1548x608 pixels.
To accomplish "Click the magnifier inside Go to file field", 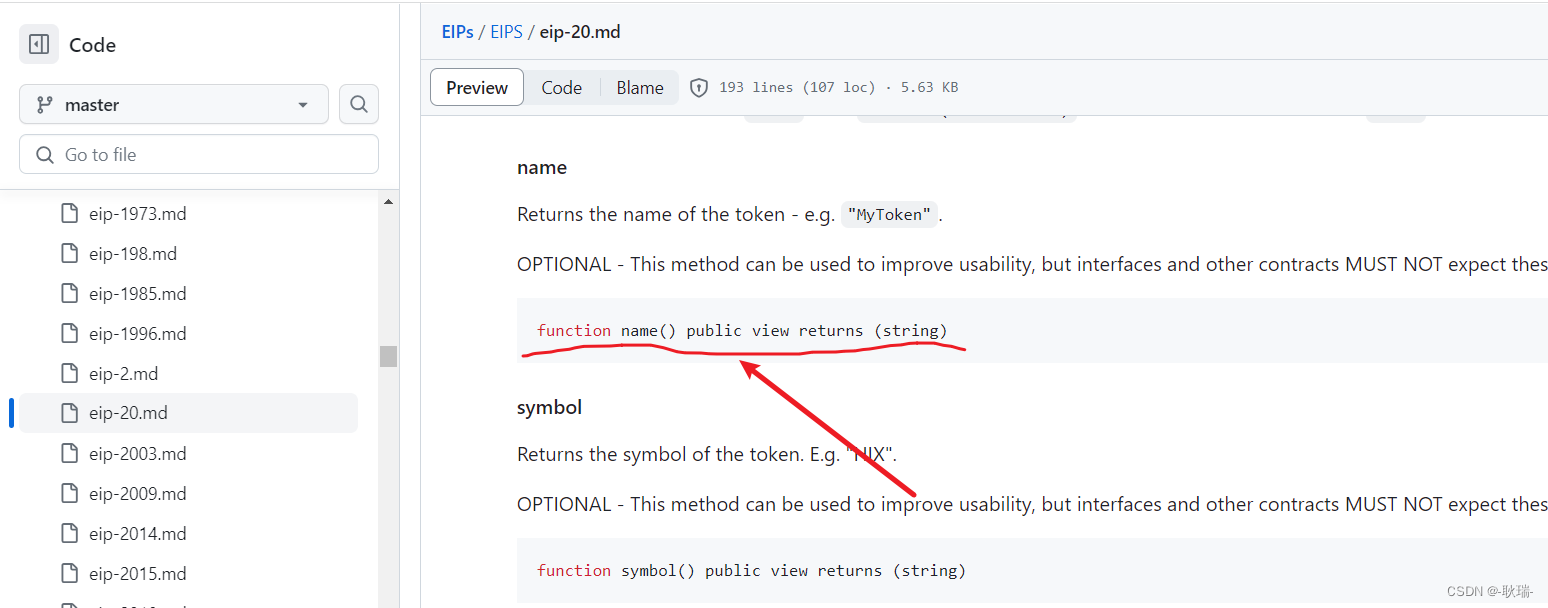I will (x=43, y=154).
